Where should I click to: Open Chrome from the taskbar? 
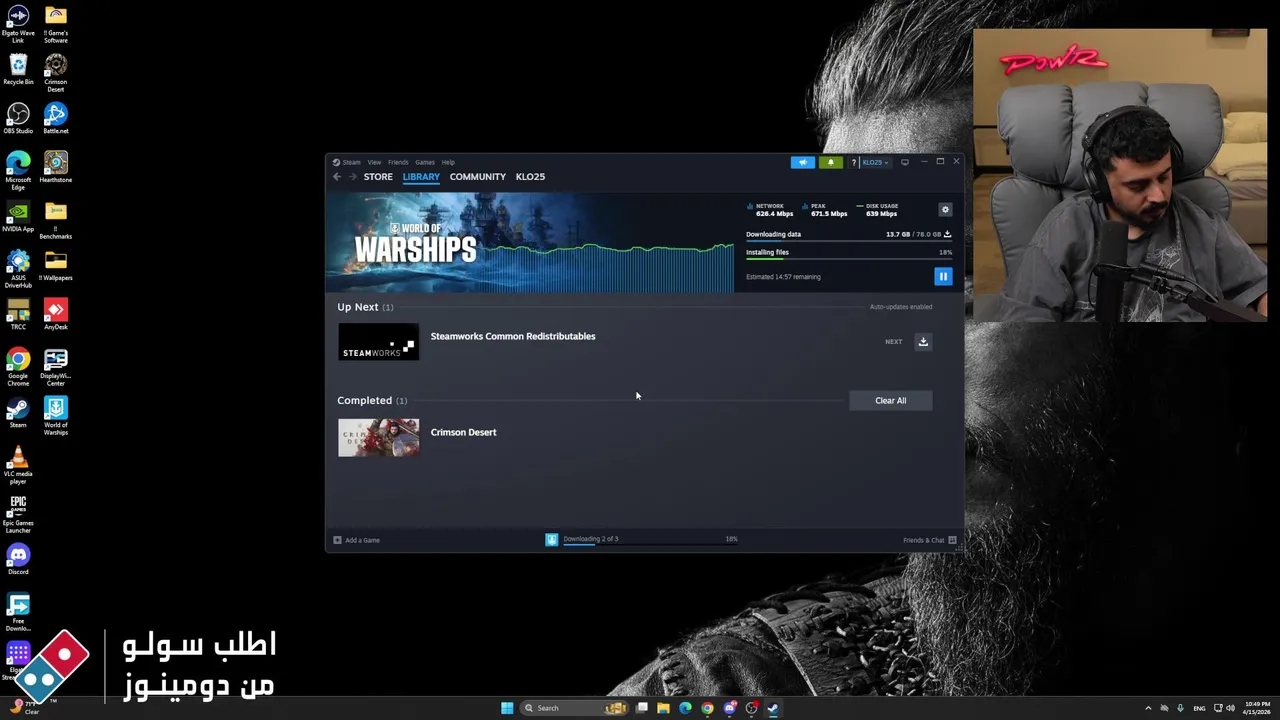pyautogui.click(x=707, y=708)
